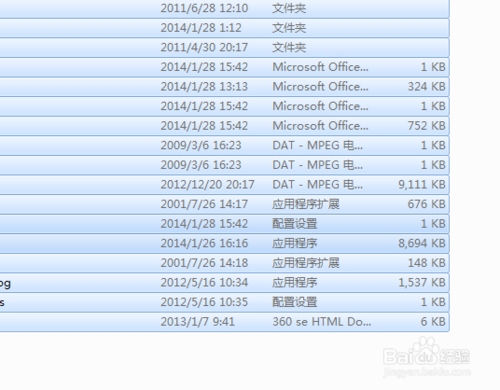Select the date 2011/6/28 12:10
This screenshot has width=500, height=390.
point(204,8)
